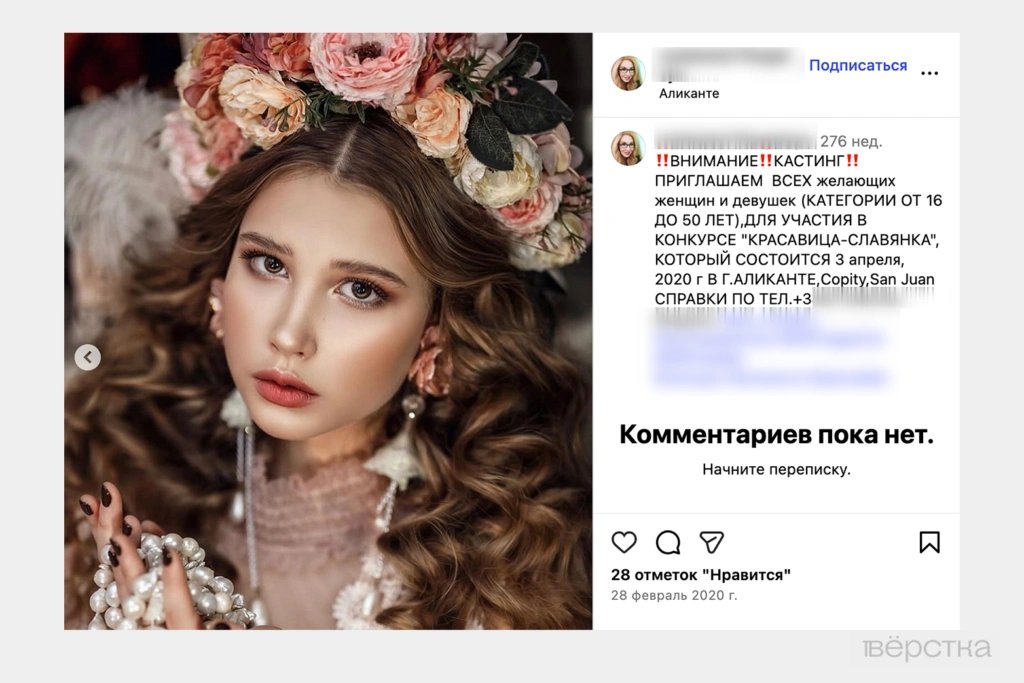This screenshot has width=1024, height=683.
Task: Share the post with the paper plane icon
Action: (711, 542)
